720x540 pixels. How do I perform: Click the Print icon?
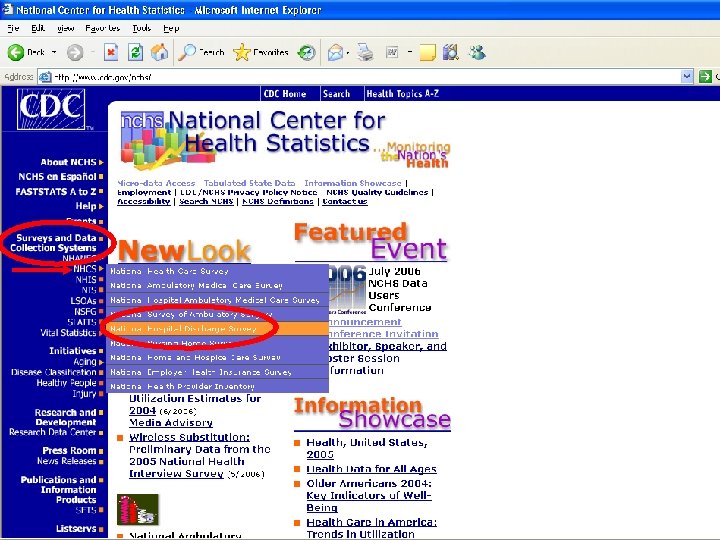click(x=366, y=52)
